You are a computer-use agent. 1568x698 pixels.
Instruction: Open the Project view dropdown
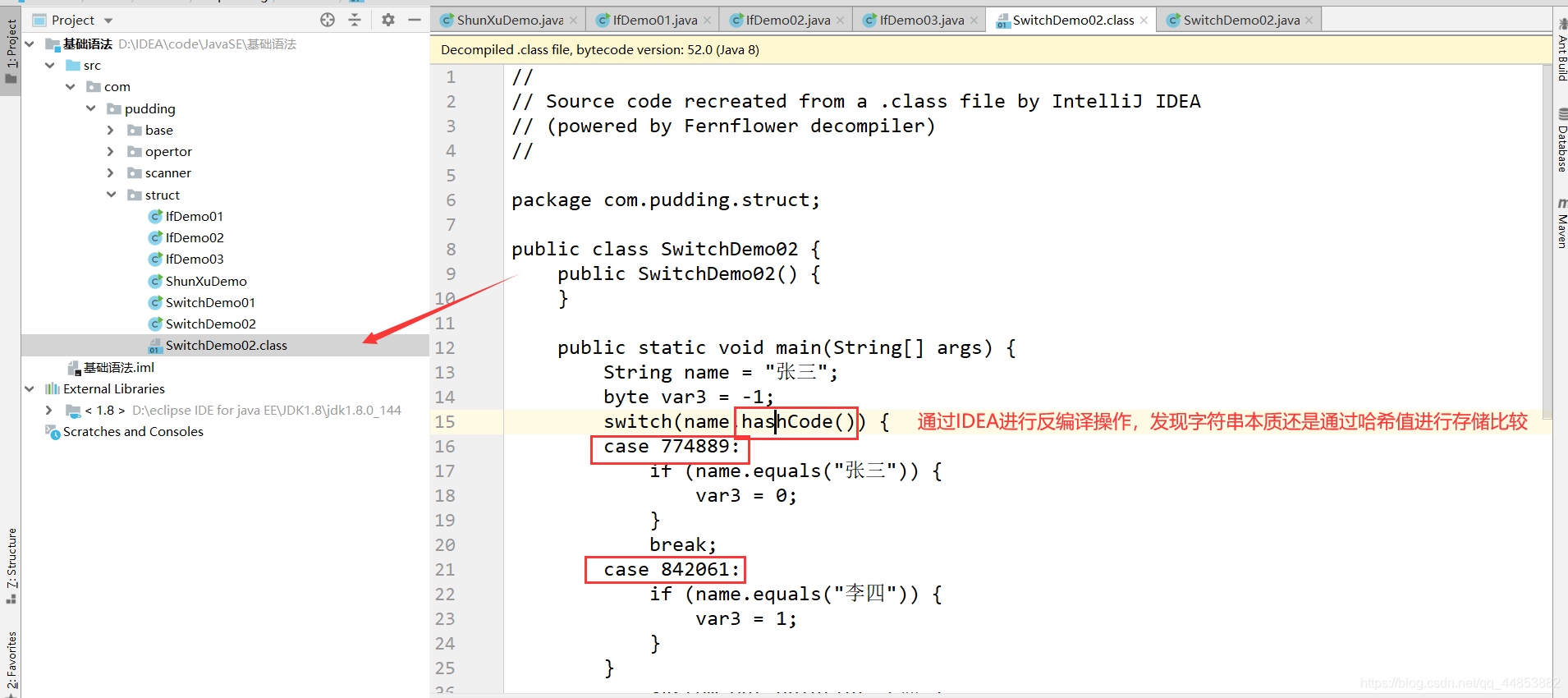pyautogui.click(x=108, y=21)
